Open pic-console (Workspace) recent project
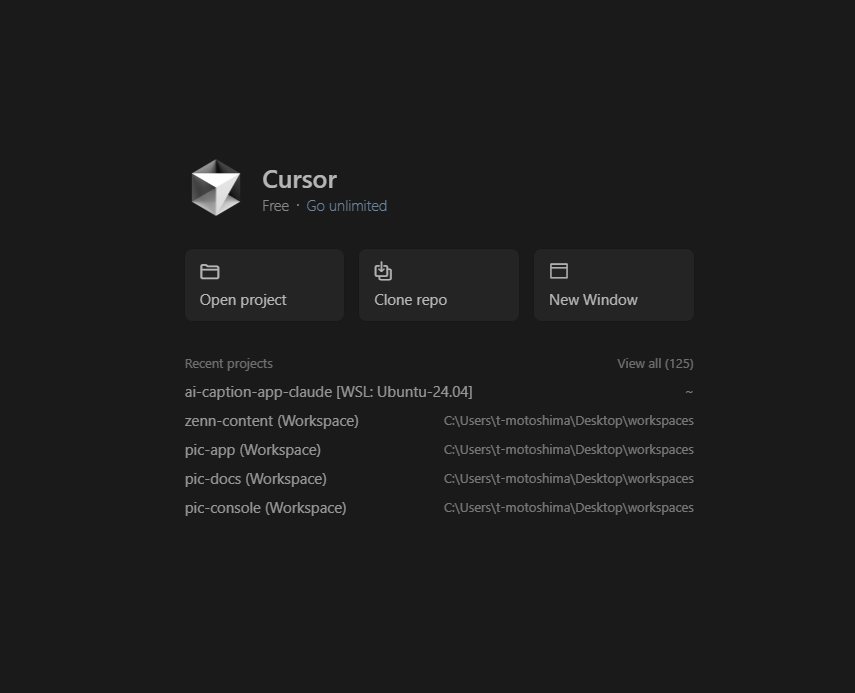The width and height of the screenshot is (855, 693). coord(266,508)
